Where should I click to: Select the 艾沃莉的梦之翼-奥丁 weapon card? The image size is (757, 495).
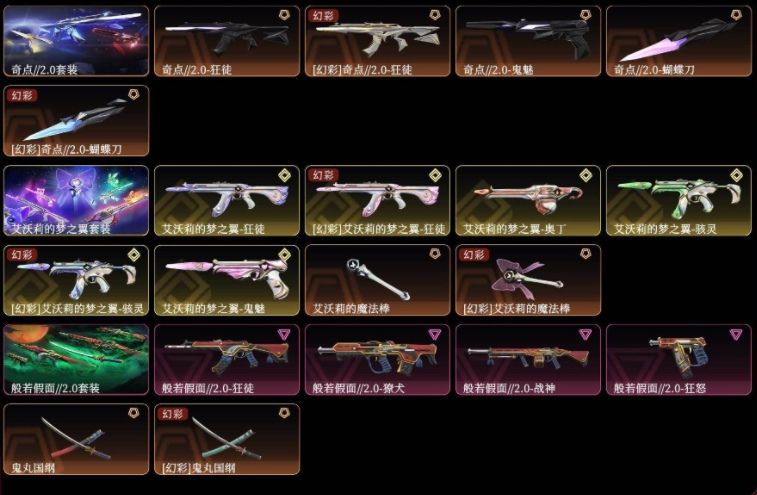[528, 200]
